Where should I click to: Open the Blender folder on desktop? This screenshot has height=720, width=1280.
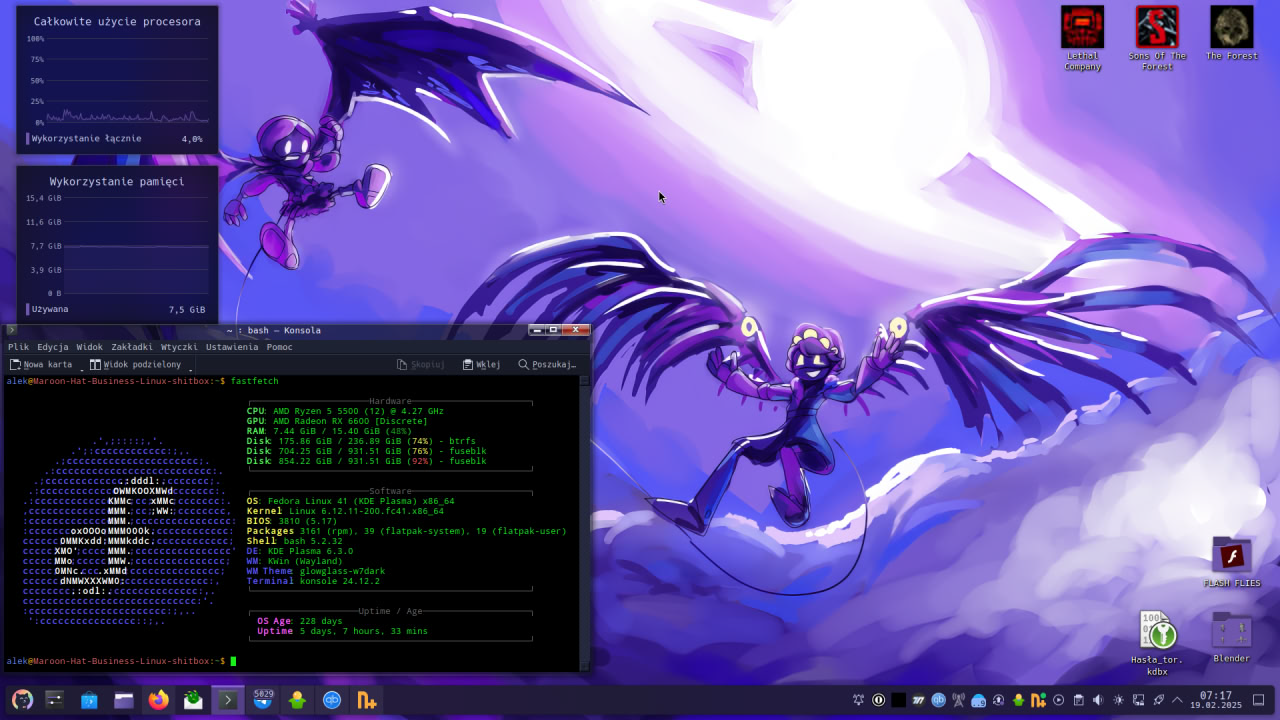[1231, 637]
